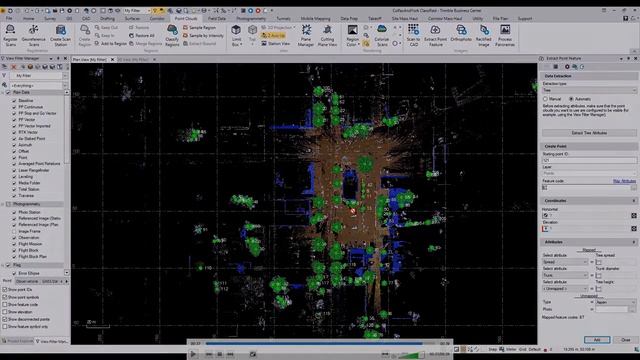Open the Support ribbon tab
The height and width of the screenshot is (360, 640).
click(525, 18)
